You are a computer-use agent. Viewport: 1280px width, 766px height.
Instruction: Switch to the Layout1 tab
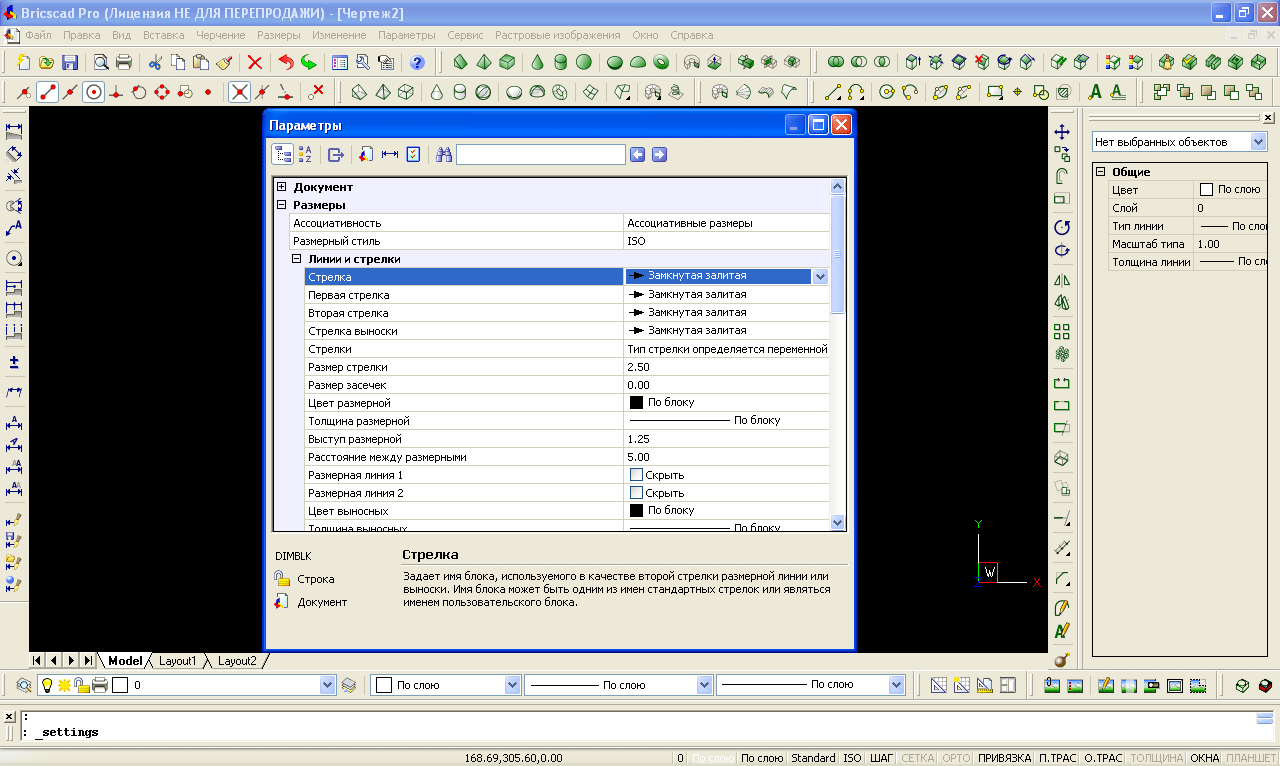click(178, 661)
